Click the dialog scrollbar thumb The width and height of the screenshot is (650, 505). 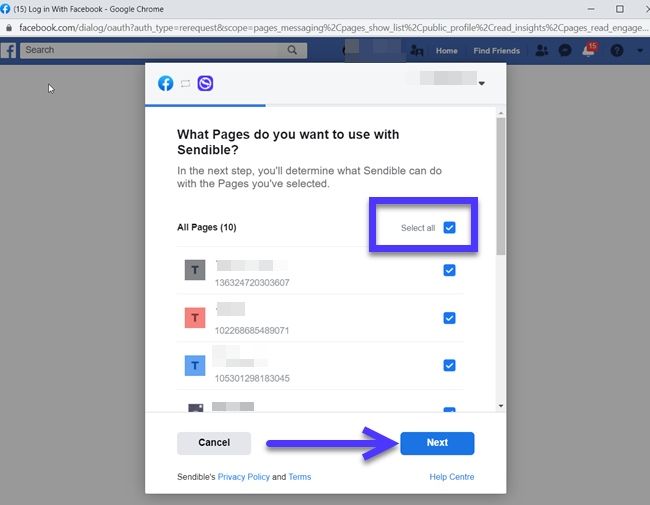pos(501,186)
